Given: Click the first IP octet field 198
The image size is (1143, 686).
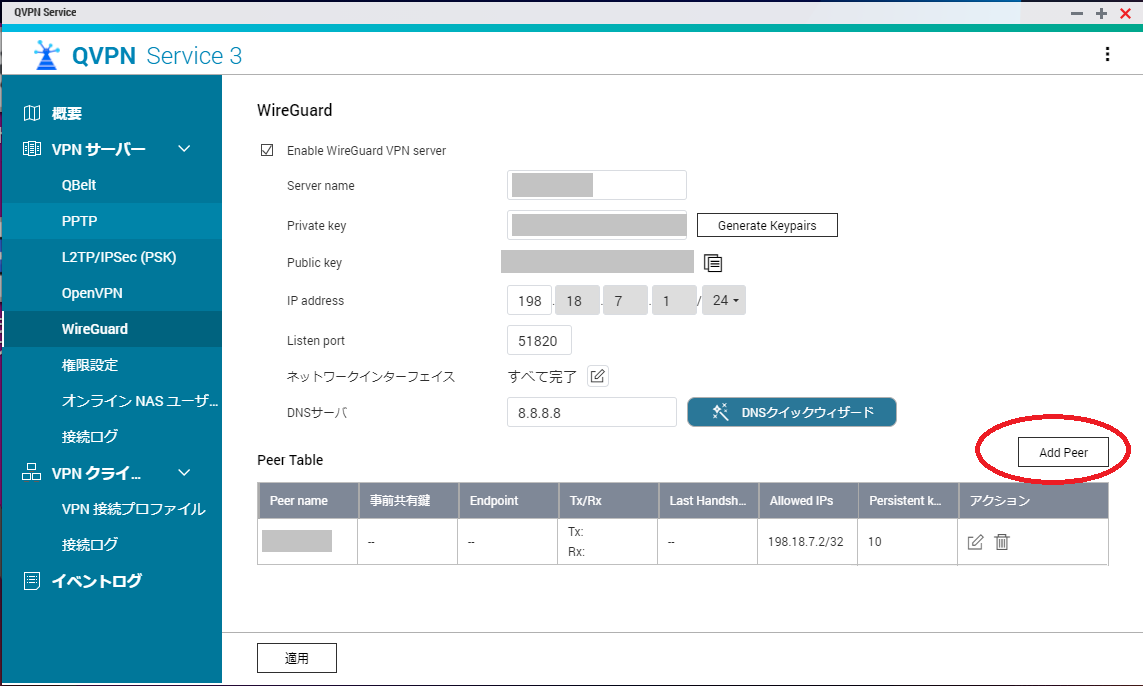Looking at the screenshot, I should (x=529, y=300).
